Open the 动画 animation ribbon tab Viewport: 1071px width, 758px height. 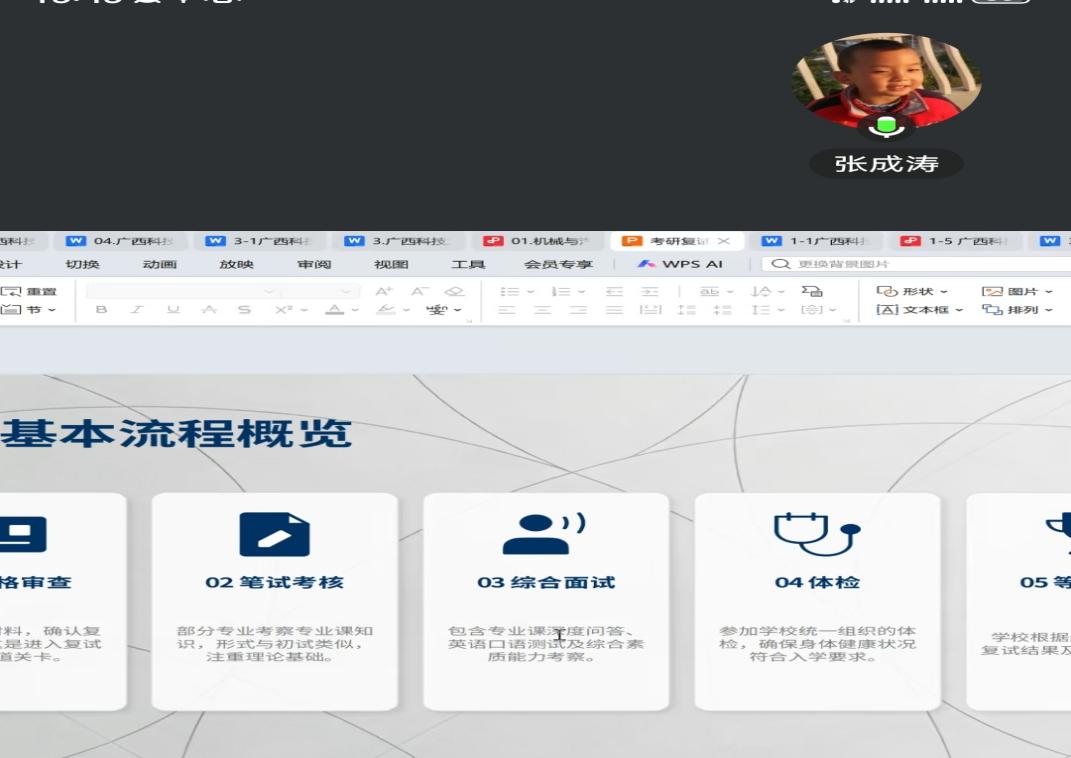pos(160,264)
